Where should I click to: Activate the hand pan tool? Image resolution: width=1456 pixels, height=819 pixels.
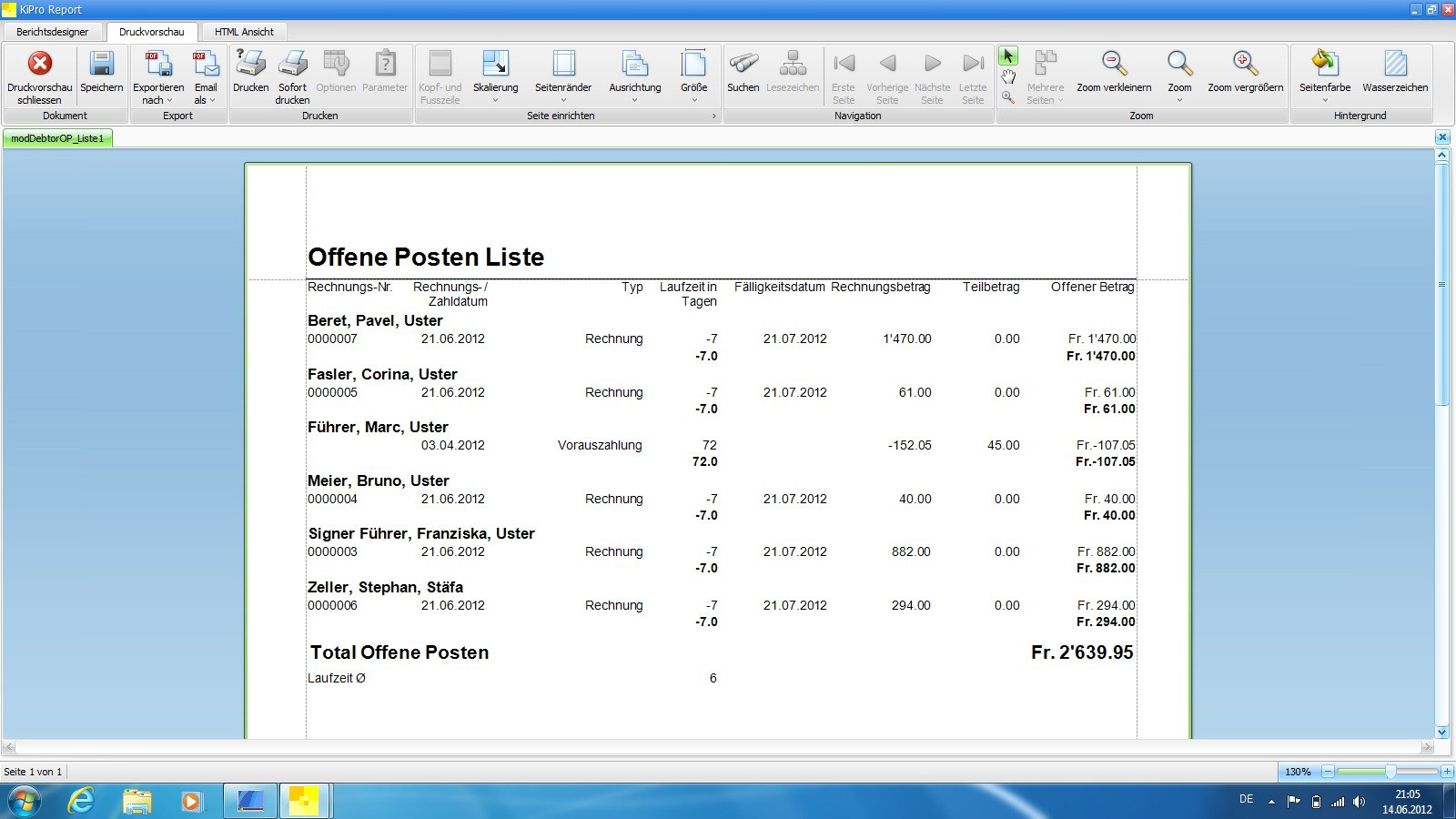[1008, 77]
